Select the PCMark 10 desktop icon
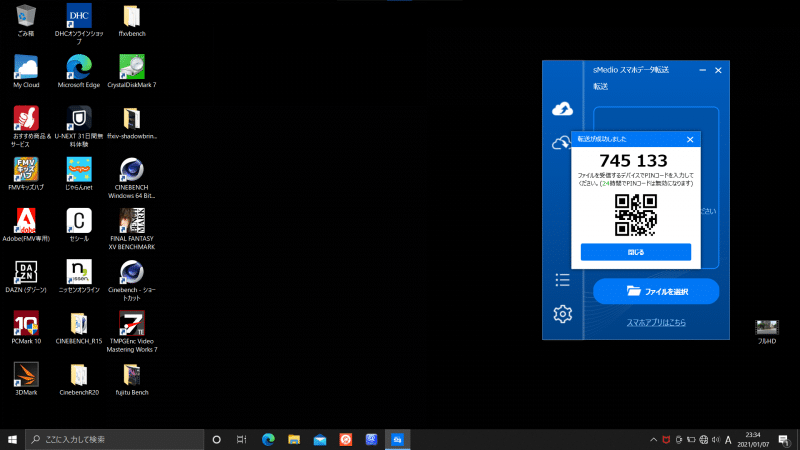 (26, 328)
